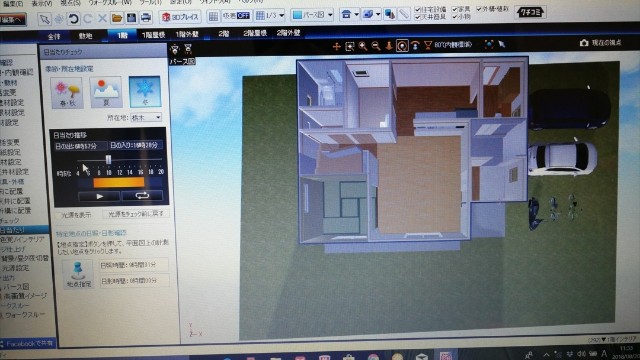Screen dimensions: 640x360
Task: Click the 地点指定 pin button
Action: click(x=78, y=274)
